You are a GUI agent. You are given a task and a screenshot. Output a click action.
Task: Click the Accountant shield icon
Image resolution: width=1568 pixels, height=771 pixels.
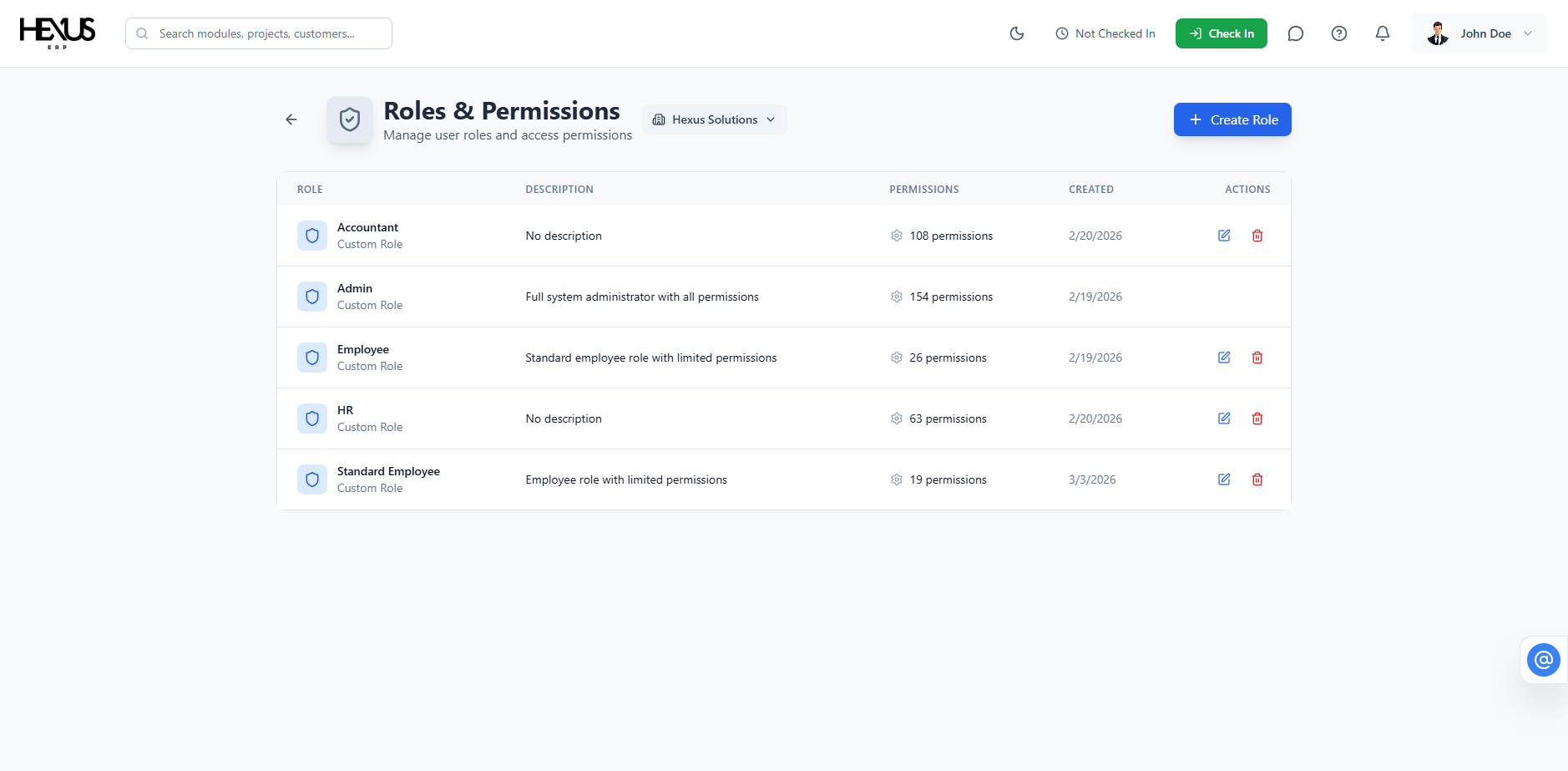point(312,236)
